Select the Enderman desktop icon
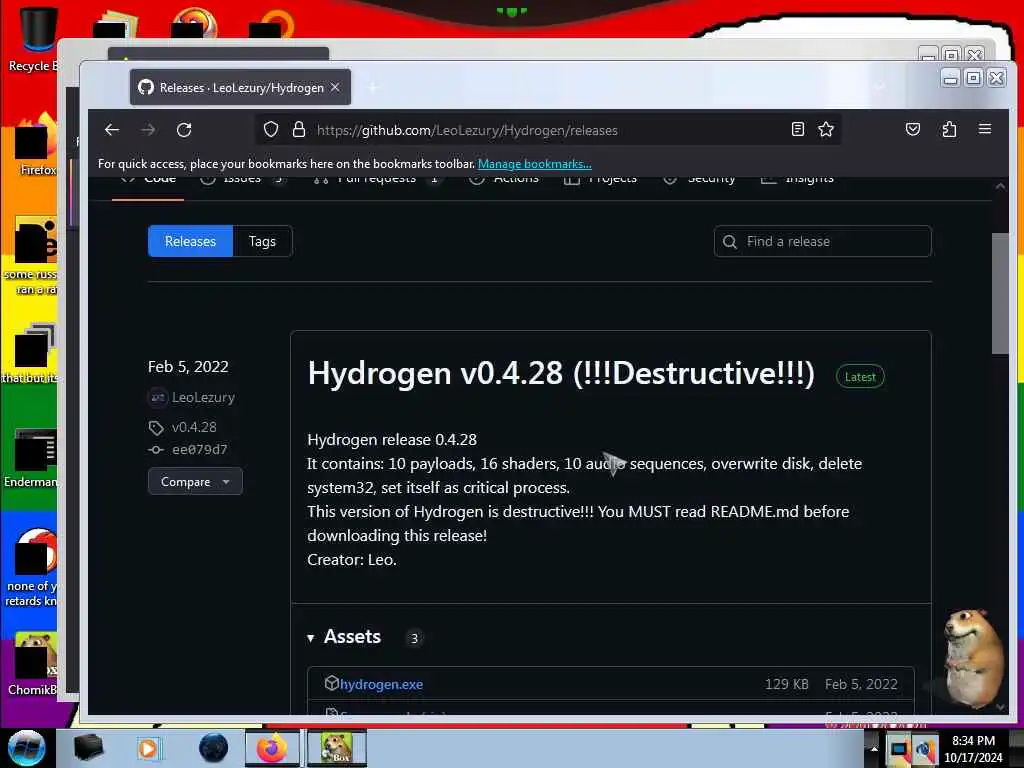This screenshot has width=1024, height=768. point(31,457)
